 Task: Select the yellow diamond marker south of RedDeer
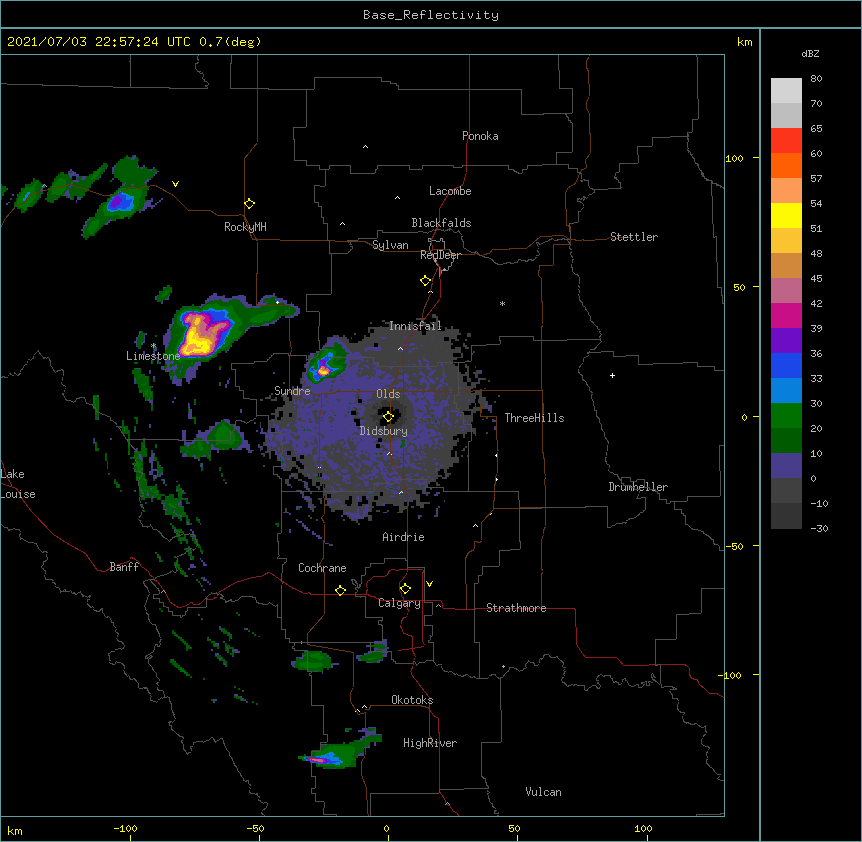click(x=426, y=281)
